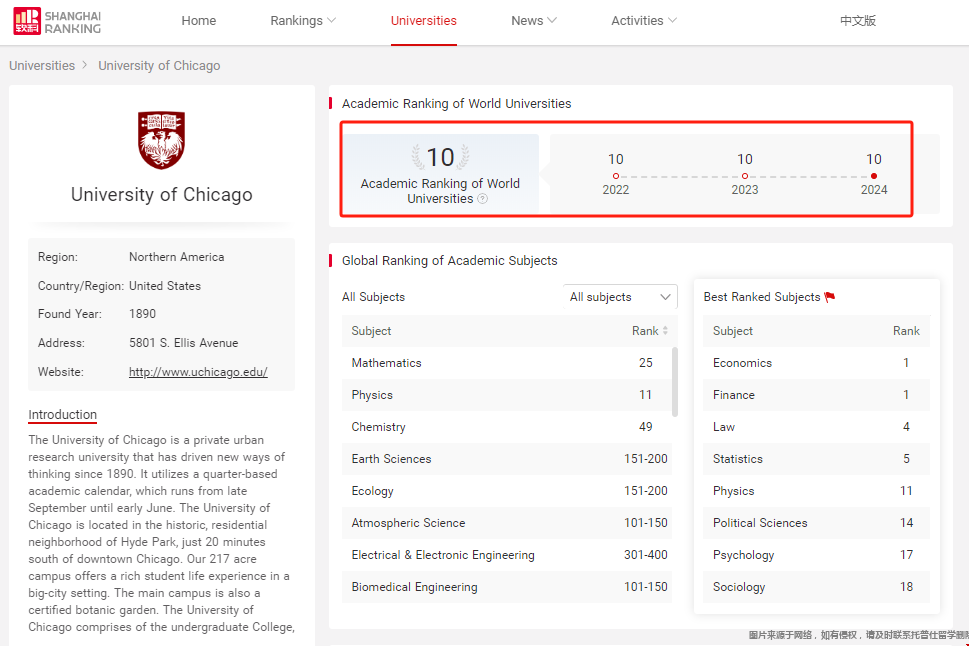Click the Biomedical Engineering subject row
Viewport: 969px width, 646px height.
(507, 587)
